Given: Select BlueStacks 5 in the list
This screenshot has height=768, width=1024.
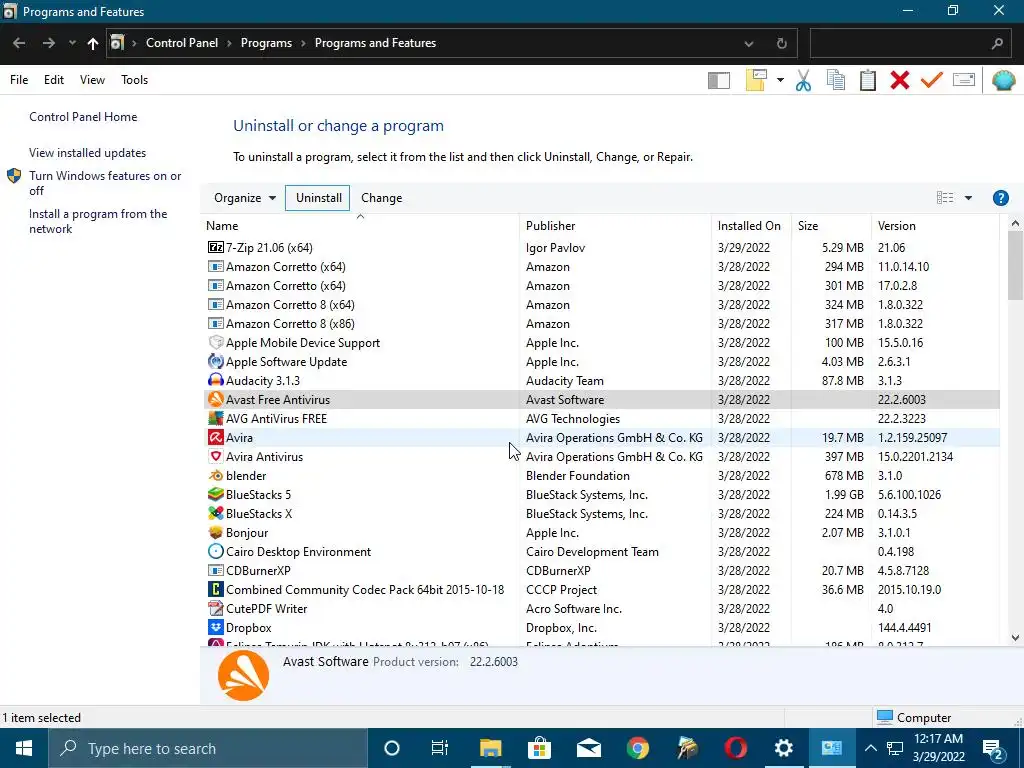Looking at the screenshot, I should (601, 494).
